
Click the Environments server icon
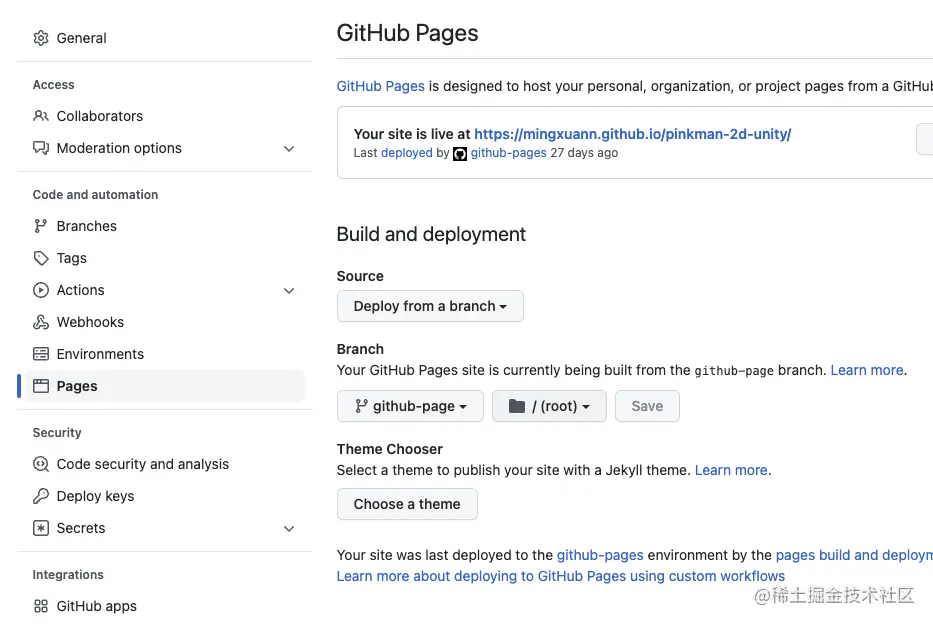41,354
